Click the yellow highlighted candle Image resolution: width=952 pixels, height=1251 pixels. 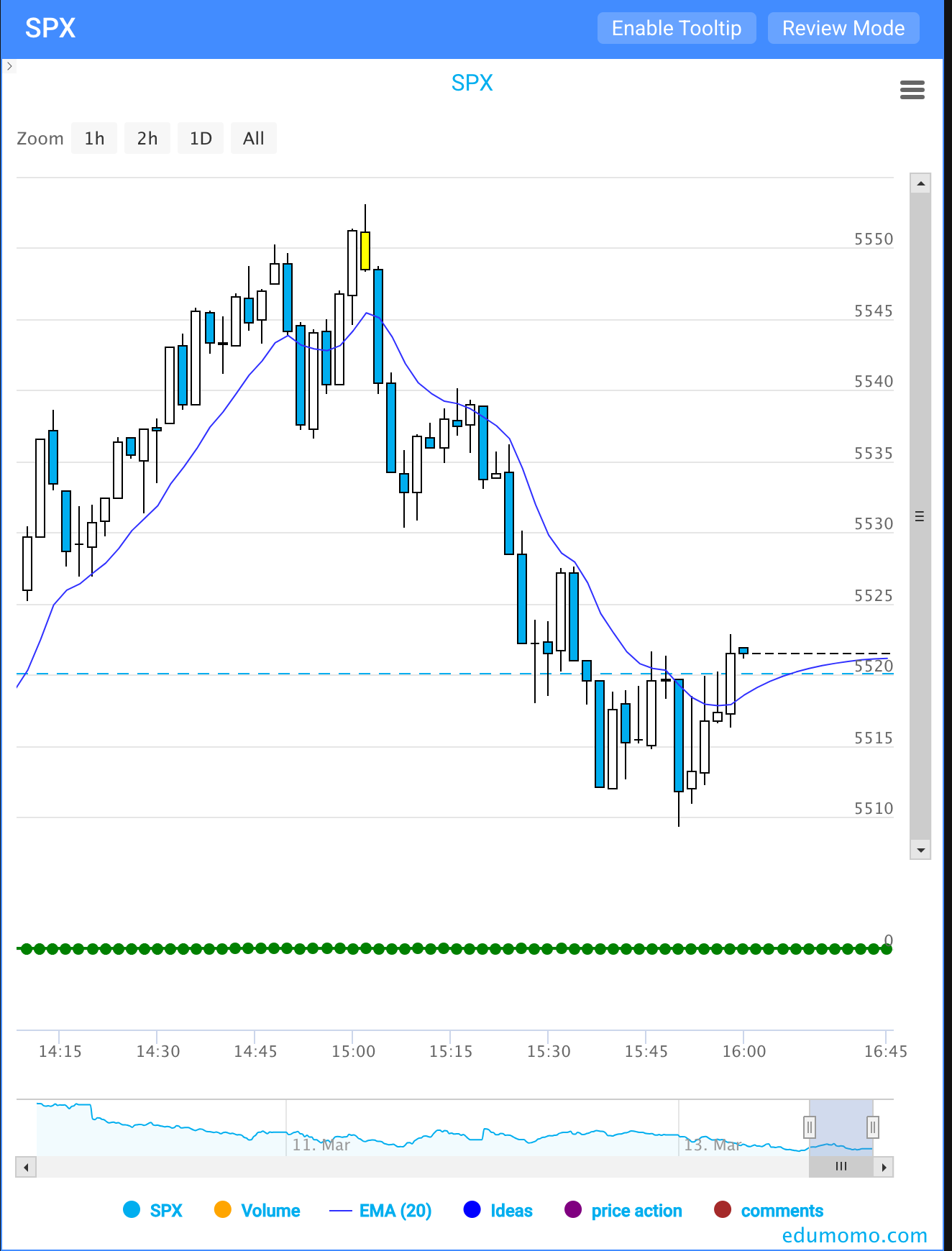(365, 250)
